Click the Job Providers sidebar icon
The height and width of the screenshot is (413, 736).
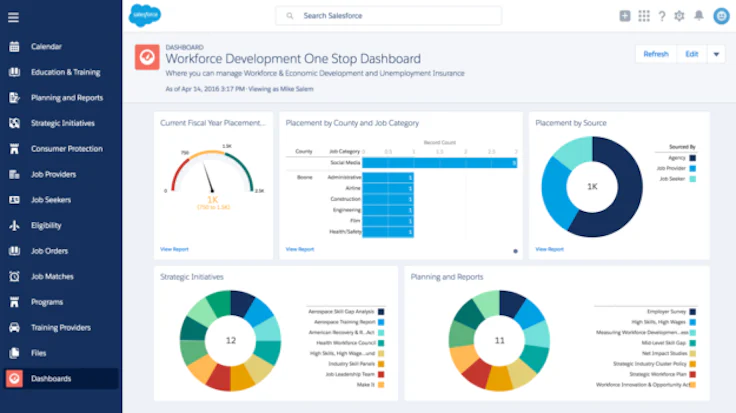point(14,174)
